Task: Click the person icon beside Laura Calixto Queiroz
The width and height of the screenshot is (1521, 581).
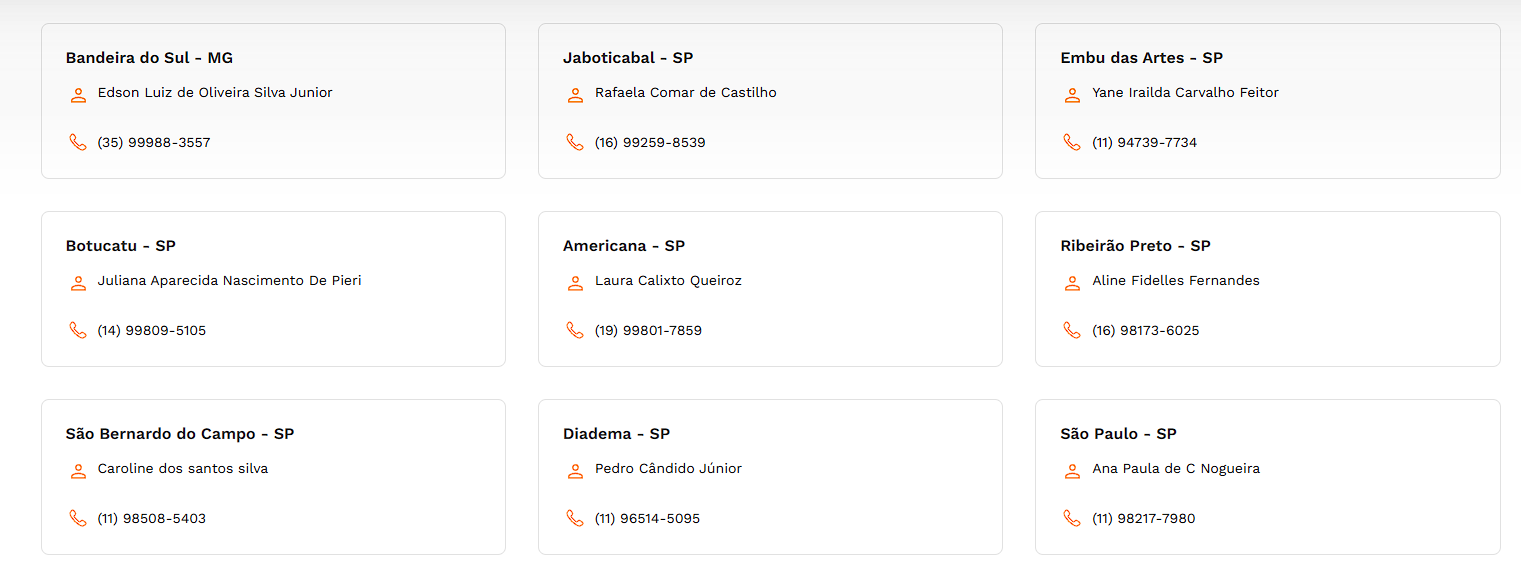Action: tap(575, 283)
